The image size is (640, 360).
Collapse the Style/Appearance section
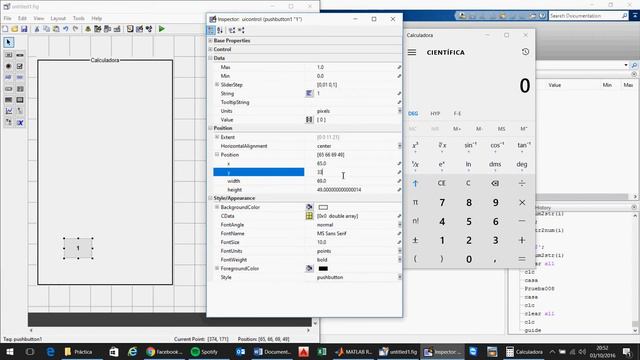tap(211, 198)
